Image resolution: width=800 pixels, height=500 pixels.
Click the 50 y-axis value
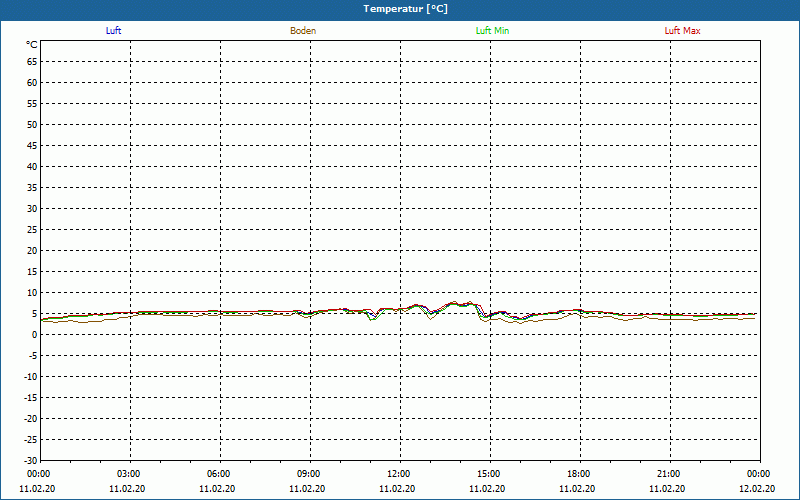pyautogui.click(x=32, y=124)
